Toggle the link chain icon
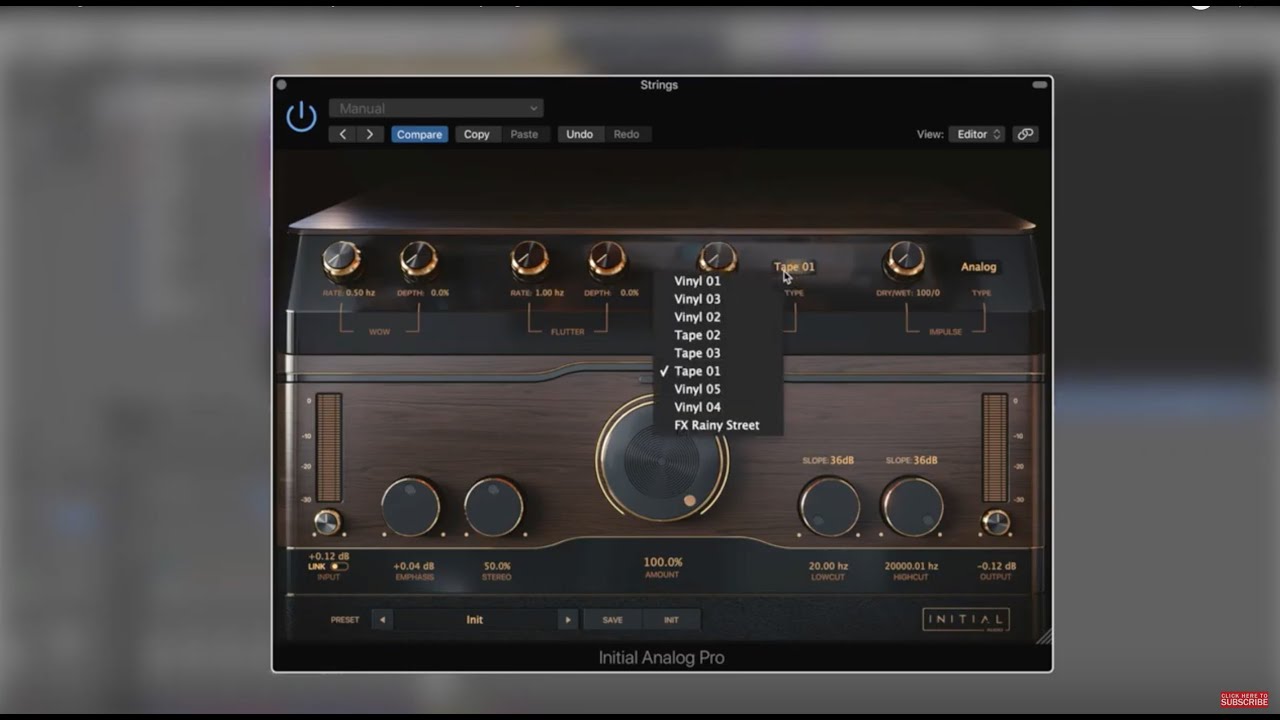This screenshot has height=720, width=1280. coord(1025,134)
